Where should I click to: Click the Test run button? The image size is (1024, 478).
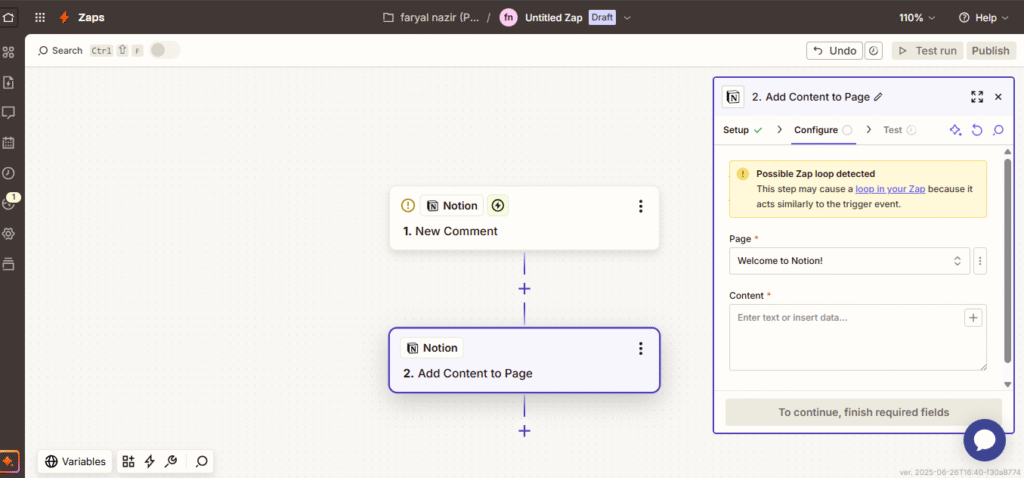(x=927, y=50)
